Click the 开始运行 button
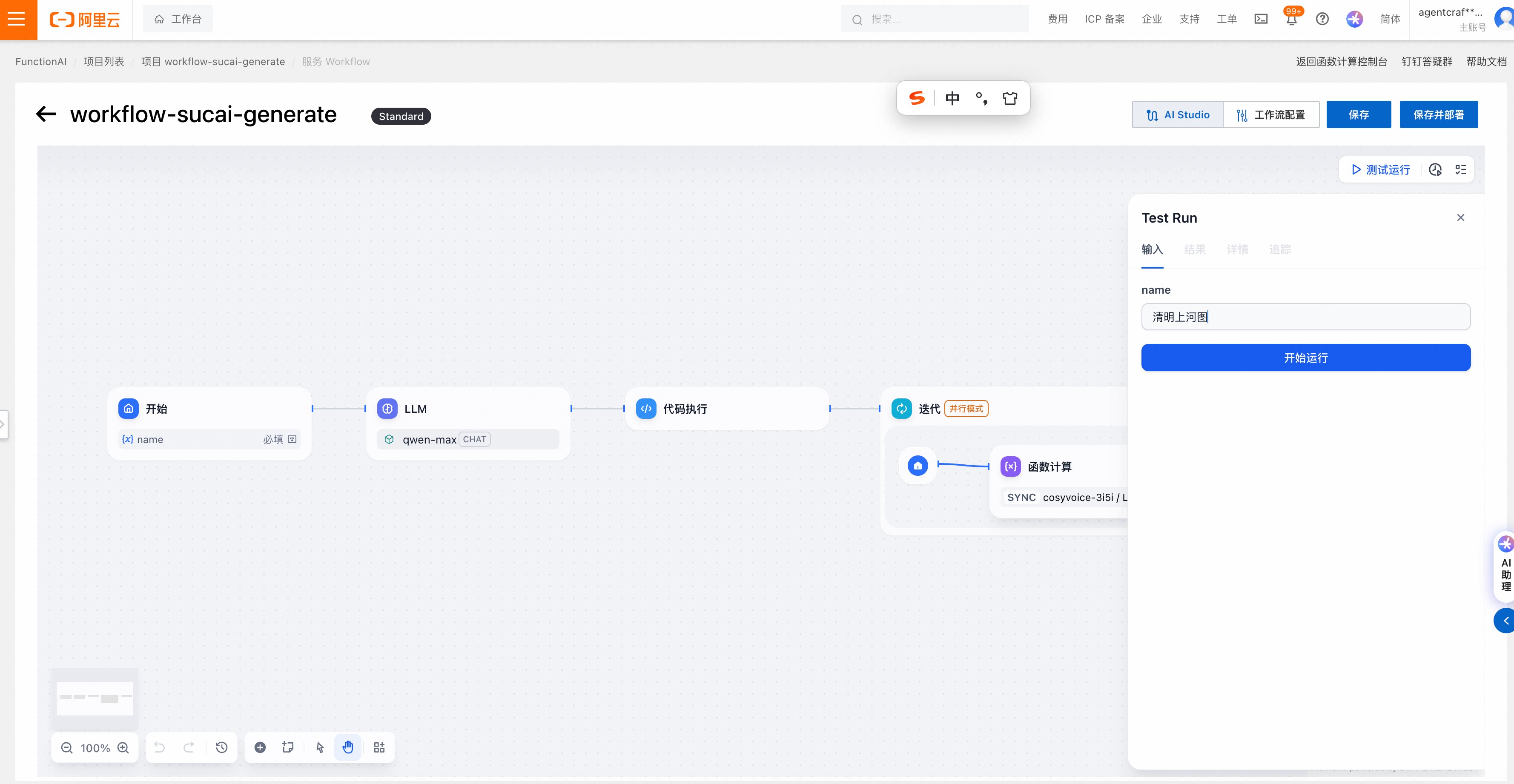This screenshot has width=1514, height=784. [1305, 358]
